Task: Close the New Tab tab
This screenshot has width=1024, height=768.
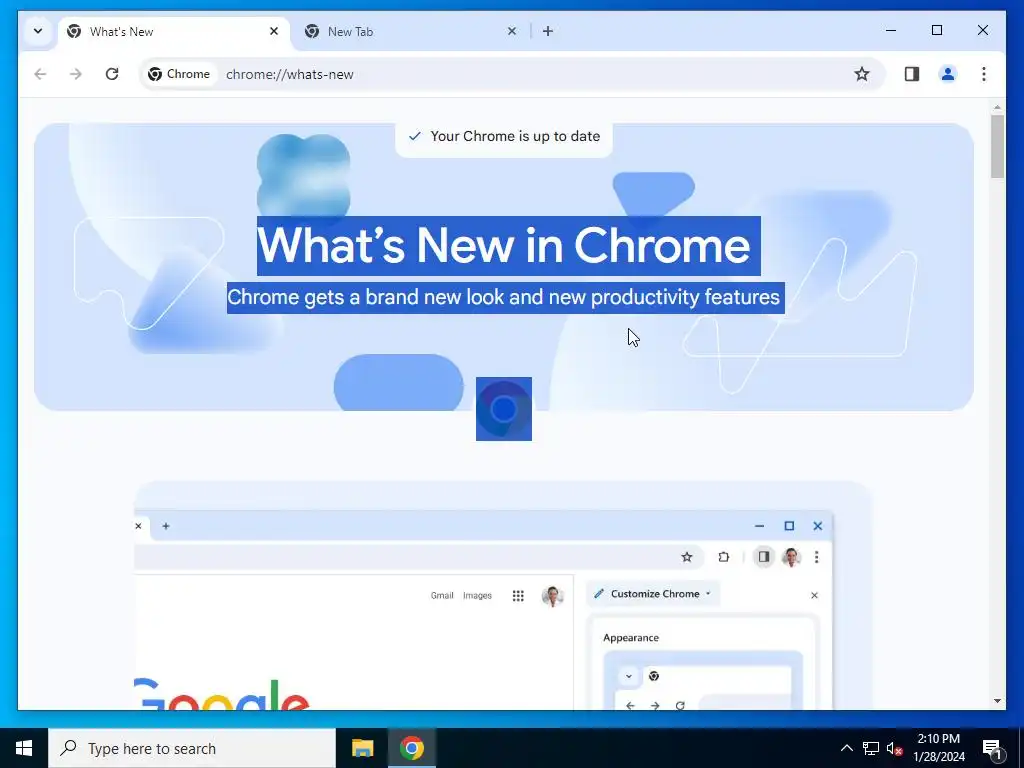Action: tap(512, 31)
